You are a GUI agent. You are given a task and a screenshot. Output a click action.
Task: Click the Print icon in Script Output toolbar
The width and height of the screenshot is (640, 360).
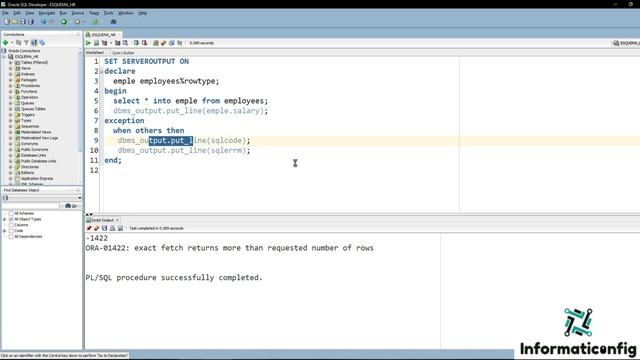point(112,228)
